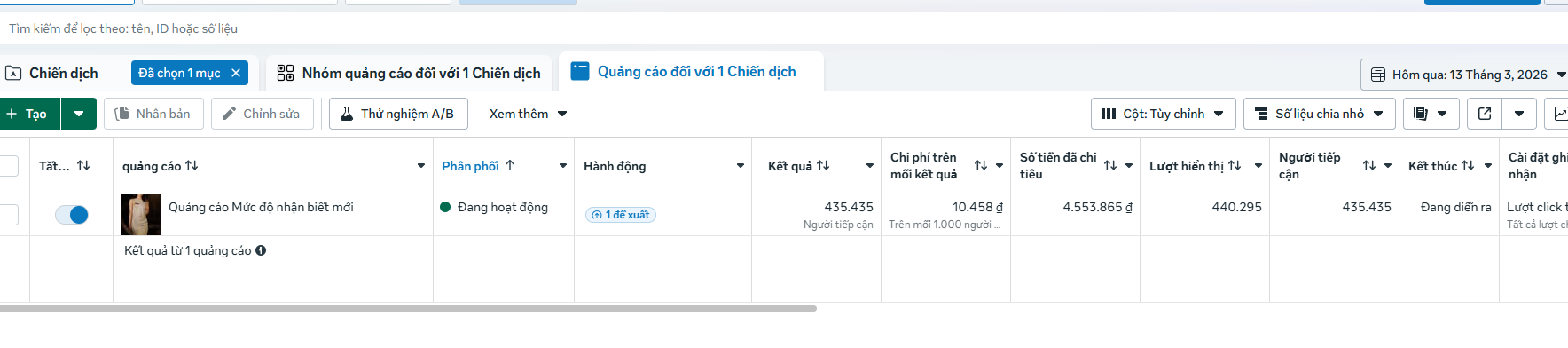This screenshot has height=348, width=1568.
Task: Open the dropdown arrow next to Tạo
Action: coord(79,114)
